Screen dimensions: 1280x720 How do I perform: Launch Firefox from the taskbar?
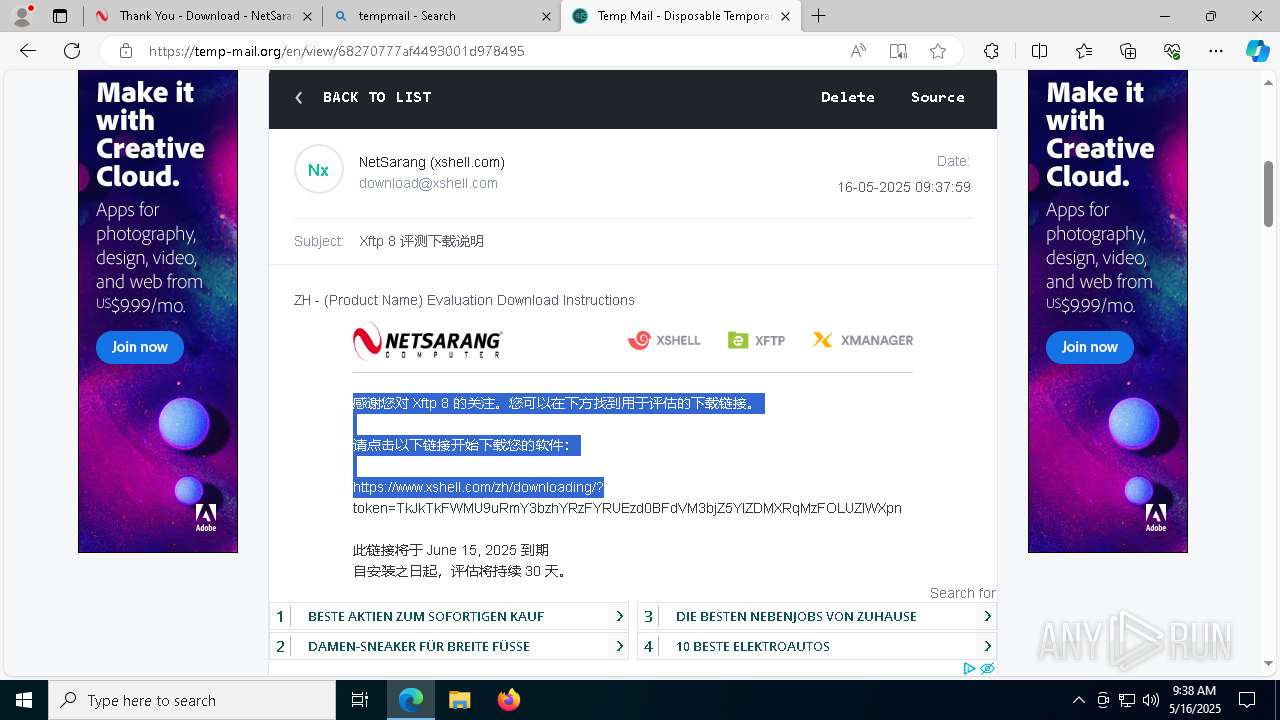tap(508, 700)
